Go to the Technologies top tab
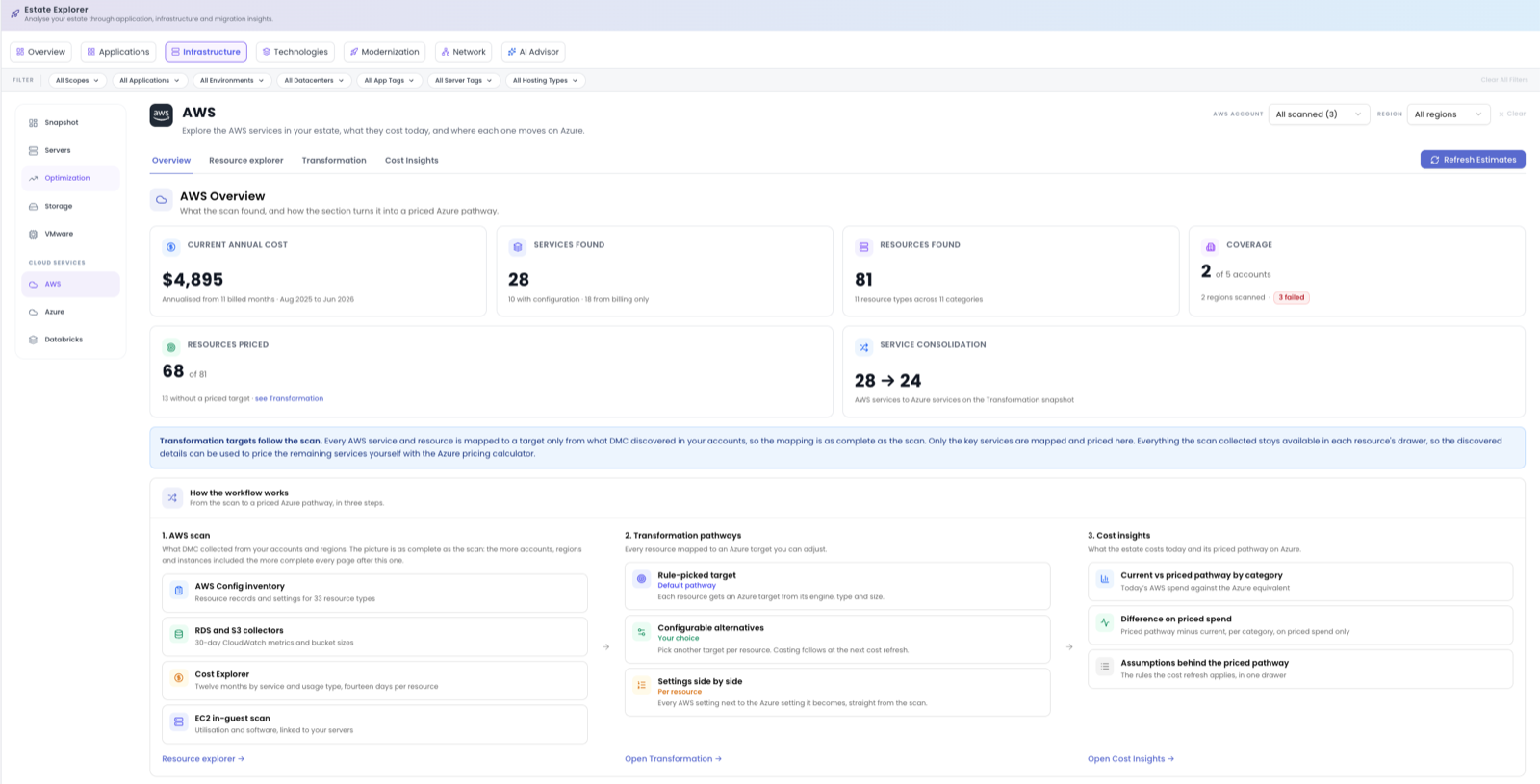1540x784 pixels. pos(295,52)
